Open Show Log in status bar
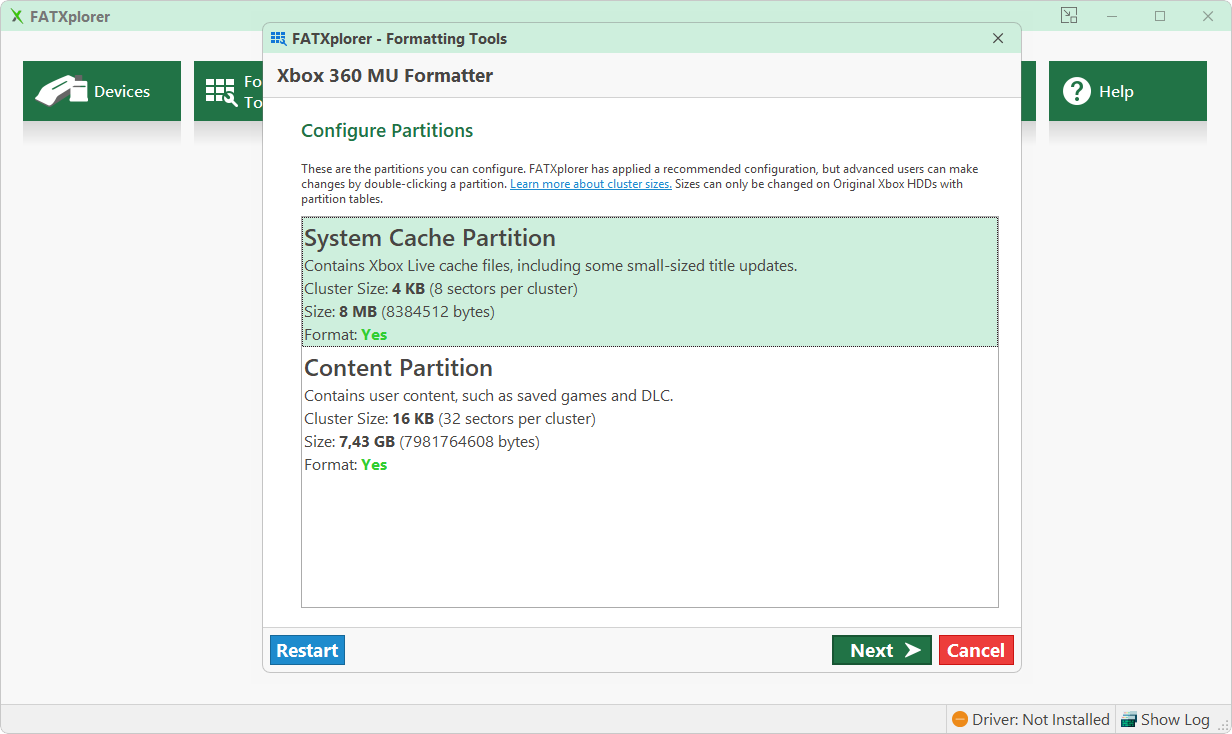Screen dimensions: 1232x734 (1165, 719)
